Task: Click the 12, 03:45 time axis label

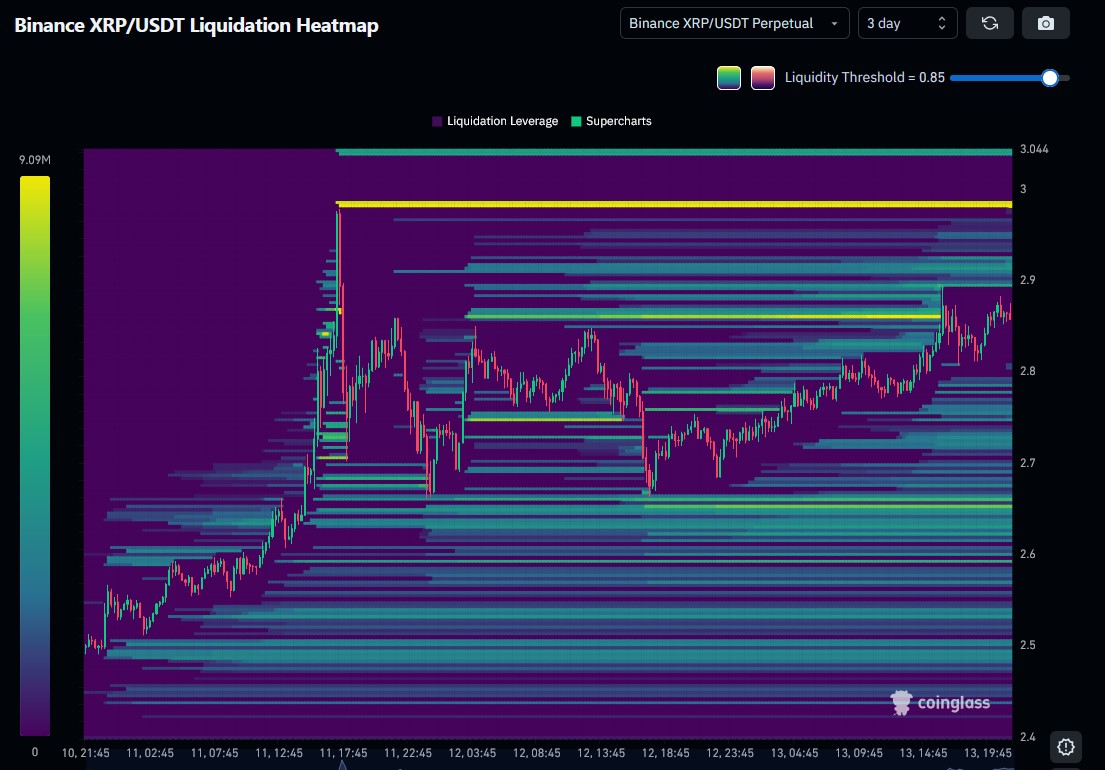Action: tap(472, 753)
